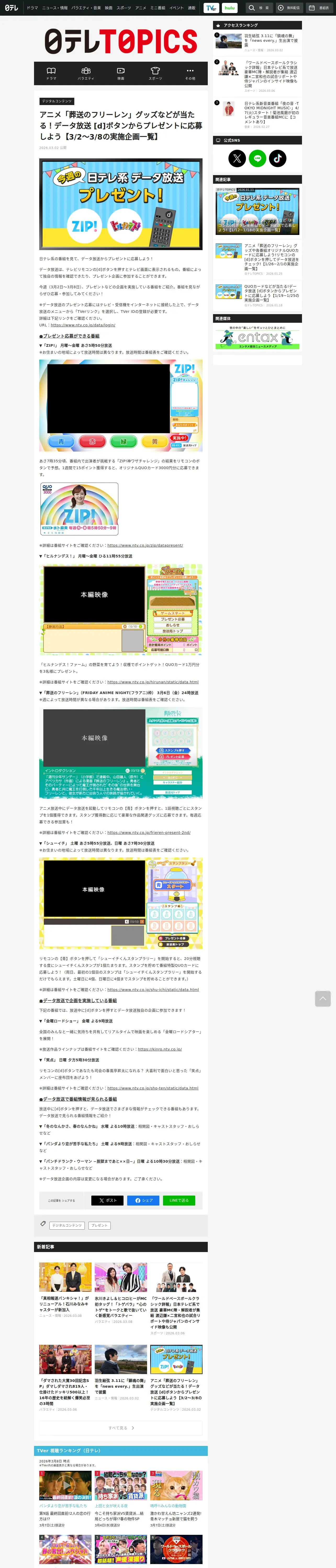This screenshot has width=336, height=1568.
Task: Open the frieren-present-2nd link
Action: tap(149, 833)
